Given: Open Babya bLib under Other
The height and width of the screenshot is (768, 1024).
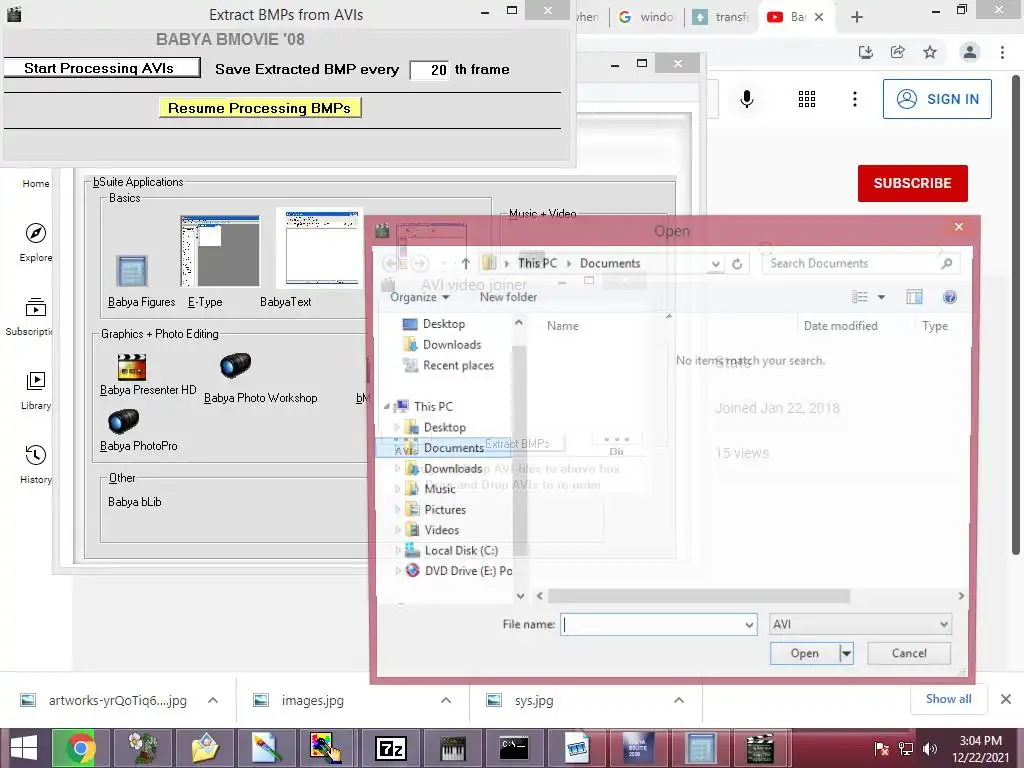Looking at the screenshot, I should pyautogui.click(x=135, y=502).
